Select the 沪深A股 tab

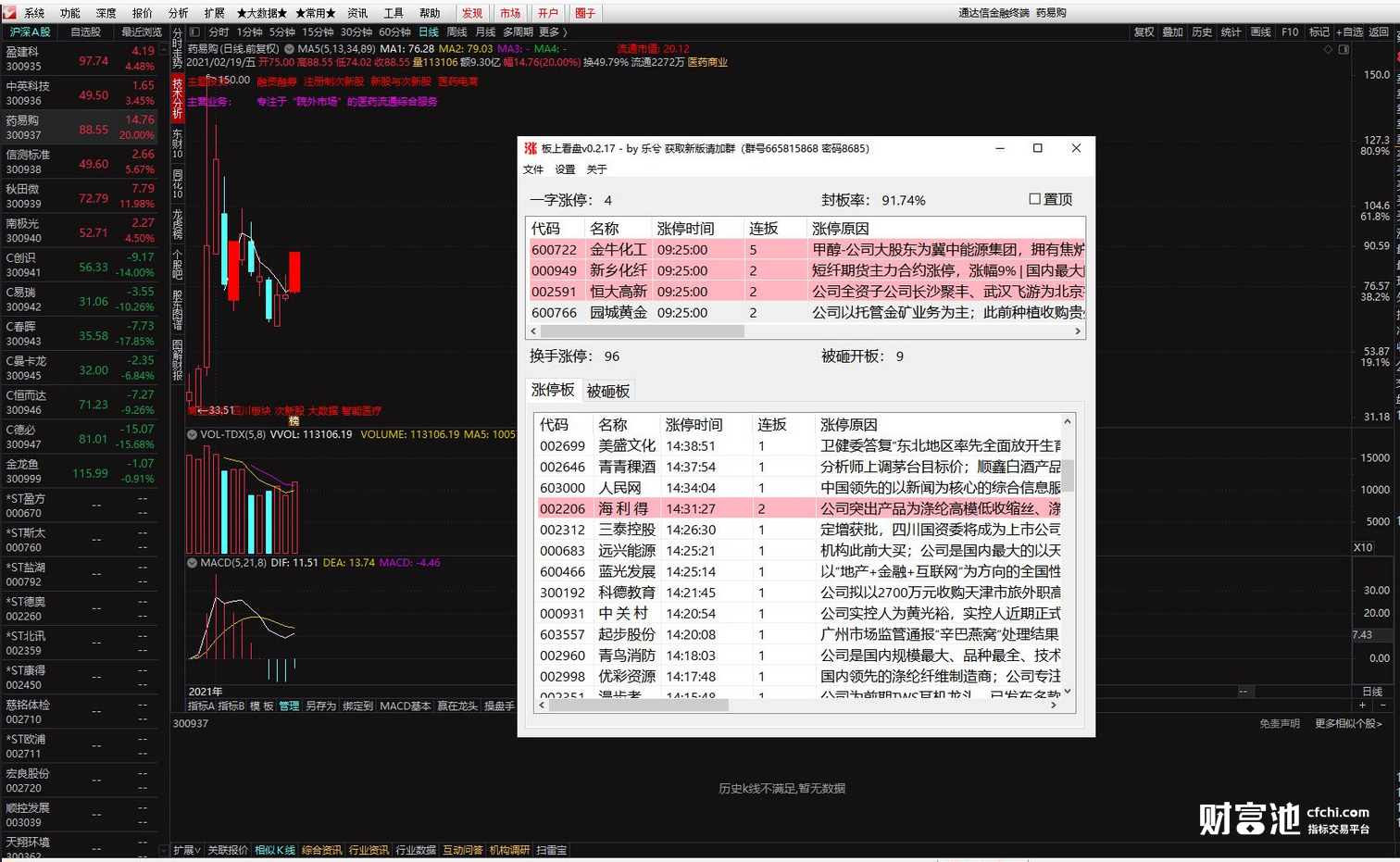point(30,31)
